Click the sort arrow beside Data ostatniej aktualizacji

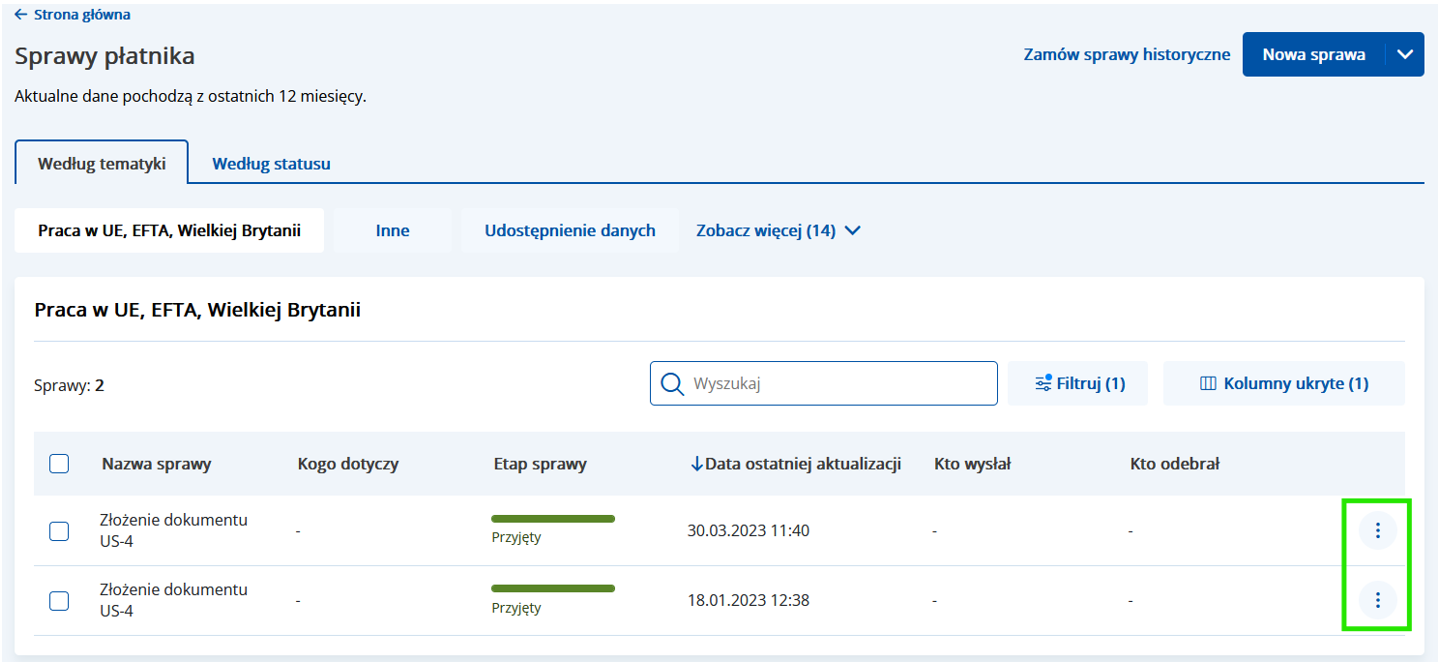(697, 464)
